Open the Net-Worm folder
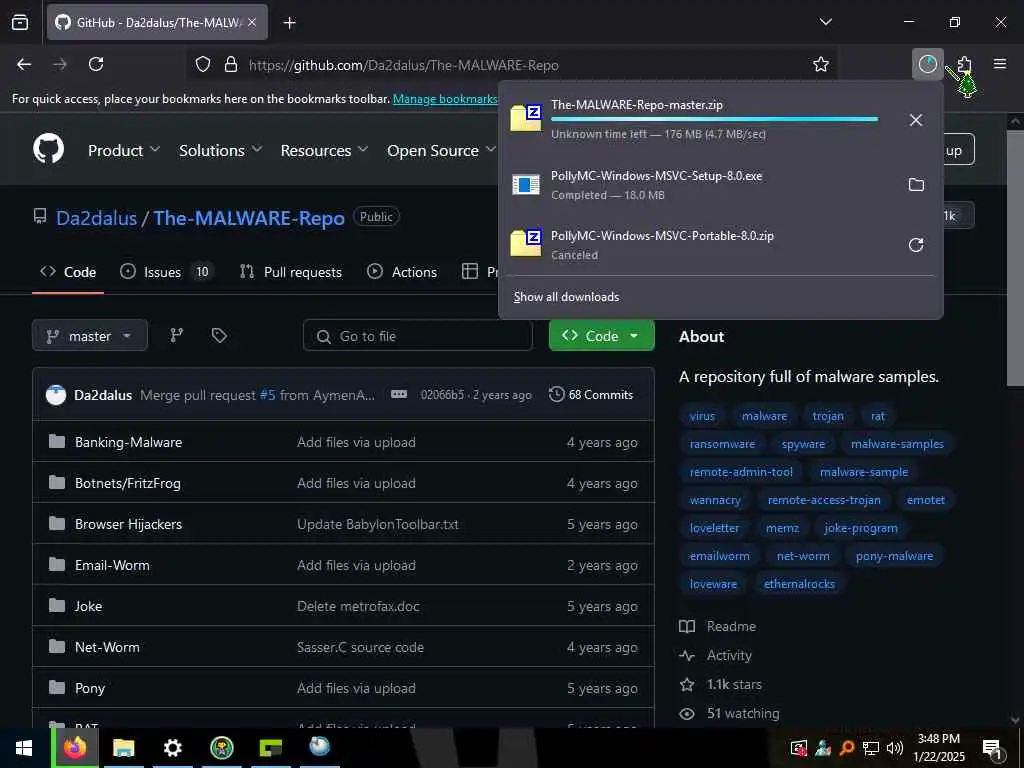Screen dimensions: 1024x768 point(107,647)
